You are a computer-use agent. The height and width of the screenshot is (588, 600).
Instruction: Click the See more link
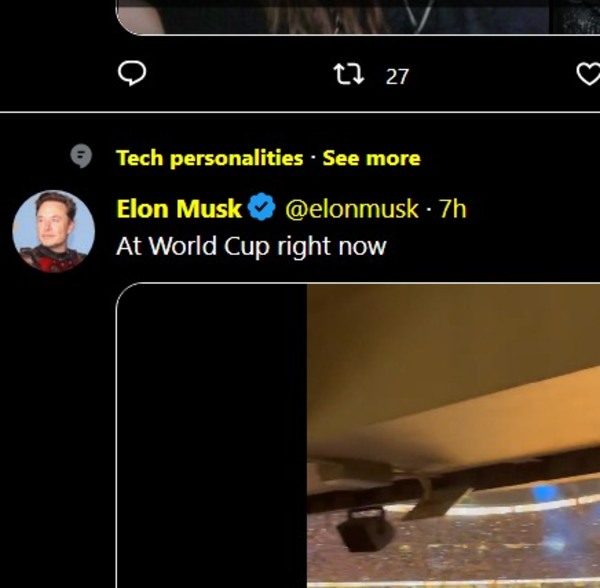click(372, 158)
